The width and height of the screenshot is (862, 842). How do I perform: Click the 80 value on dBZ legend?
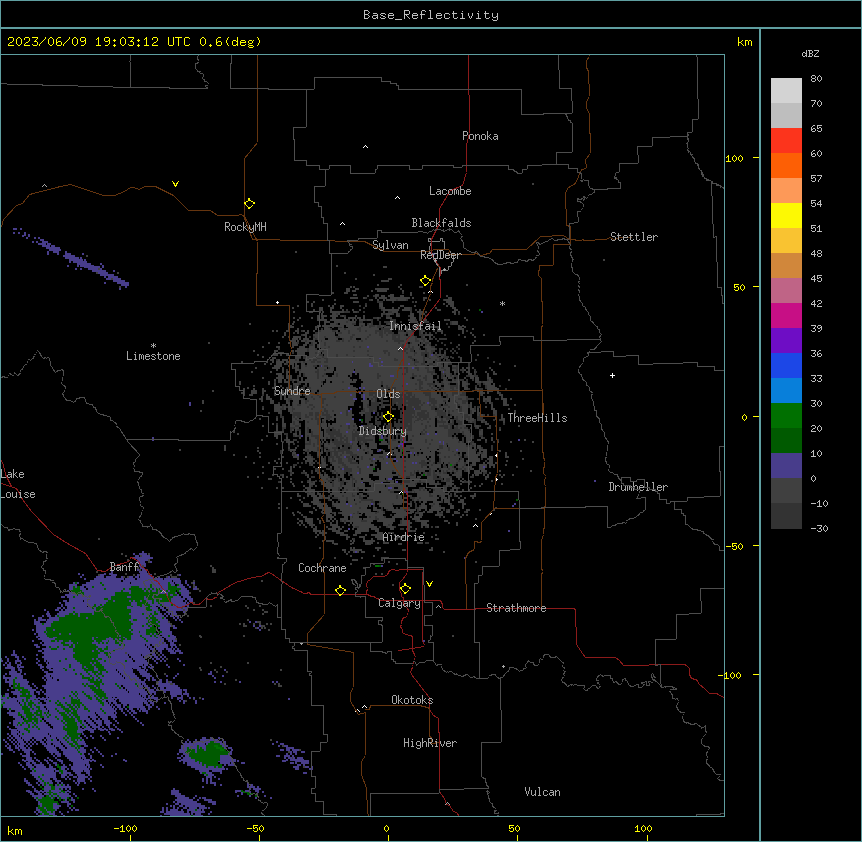tap(816, 79)
